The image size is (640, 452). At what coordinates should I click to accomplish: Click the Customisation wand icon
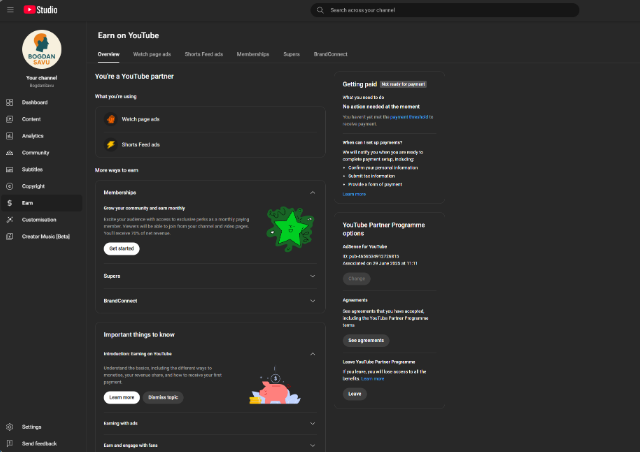click(x=9, y=220)
